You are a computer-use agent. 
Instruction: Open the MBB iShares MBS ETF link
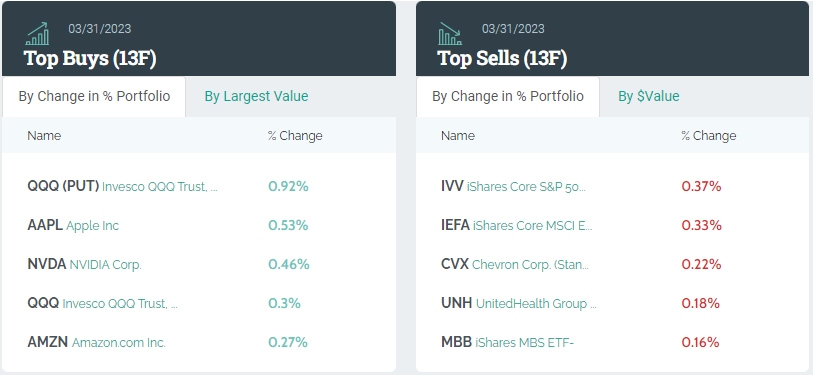point(508,343)
